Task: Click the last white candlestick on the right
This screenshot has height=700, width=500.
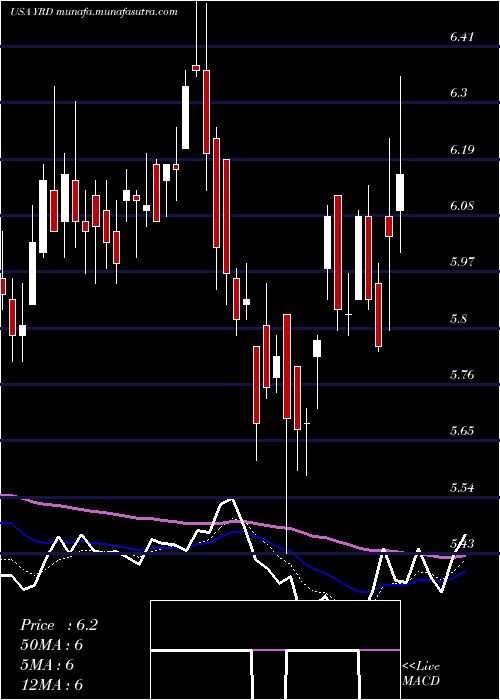Action: pos(400,192)
